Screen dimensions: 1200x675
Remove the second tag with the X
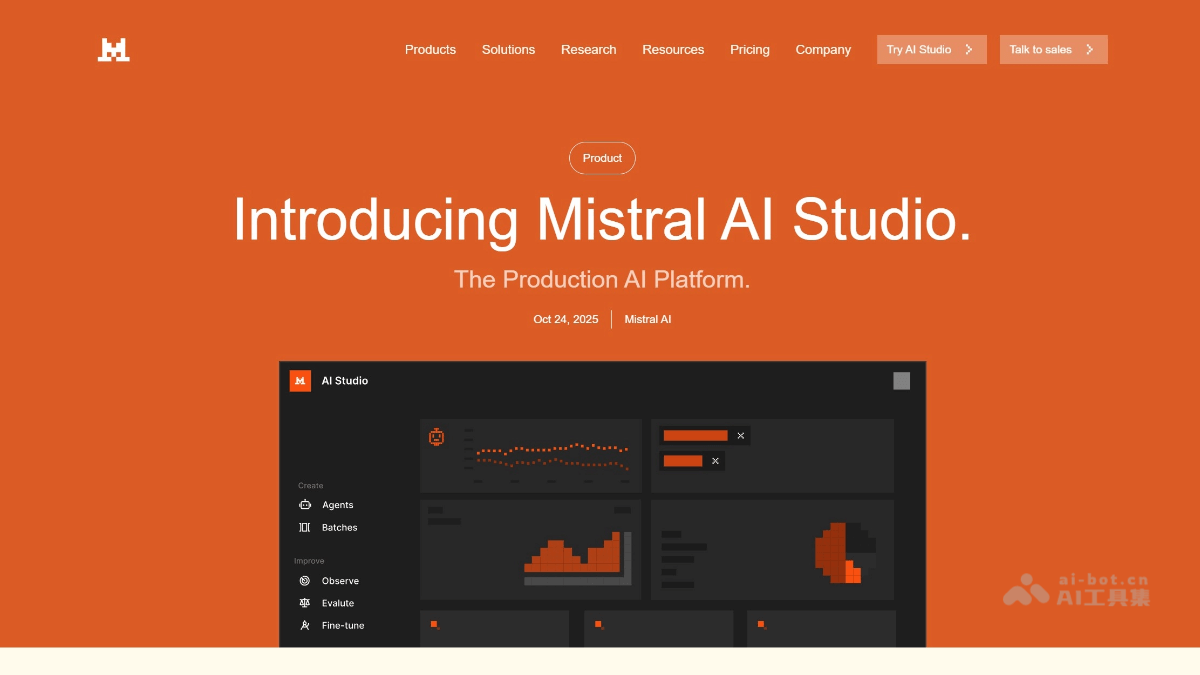[x=715, y=460]
